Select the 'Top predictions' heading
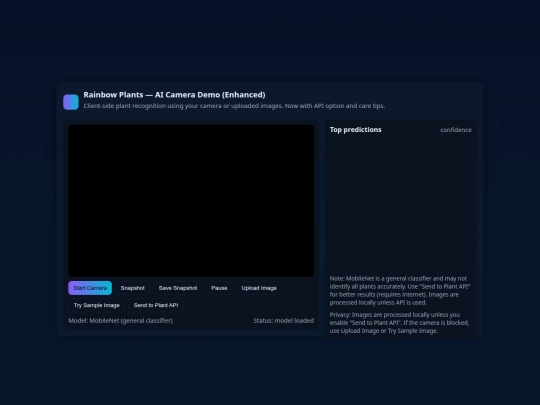This screenshot has width=540, height=405. [x=355, y=130]
